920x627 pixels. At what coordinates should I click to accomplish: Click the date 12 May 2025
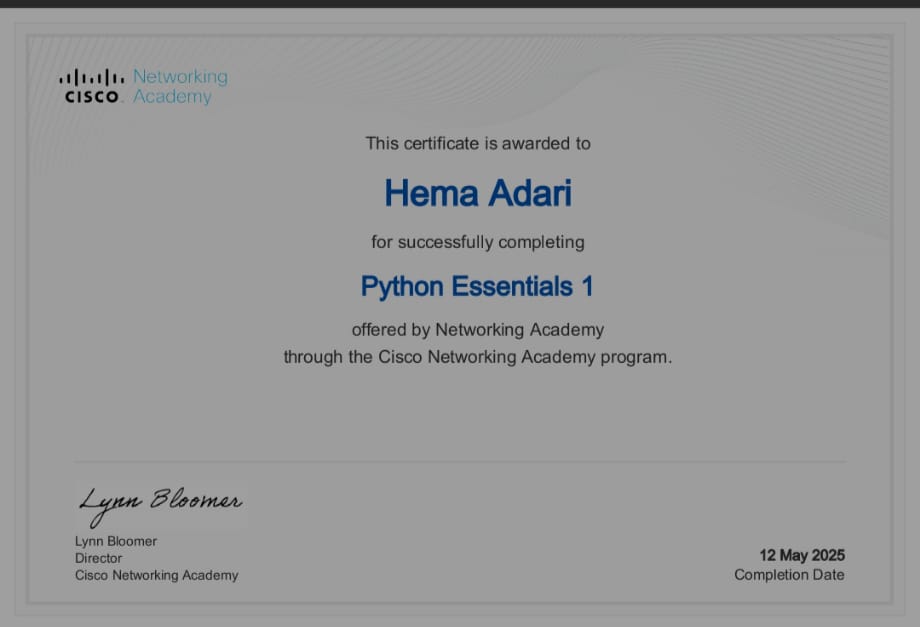coord(801,555)
